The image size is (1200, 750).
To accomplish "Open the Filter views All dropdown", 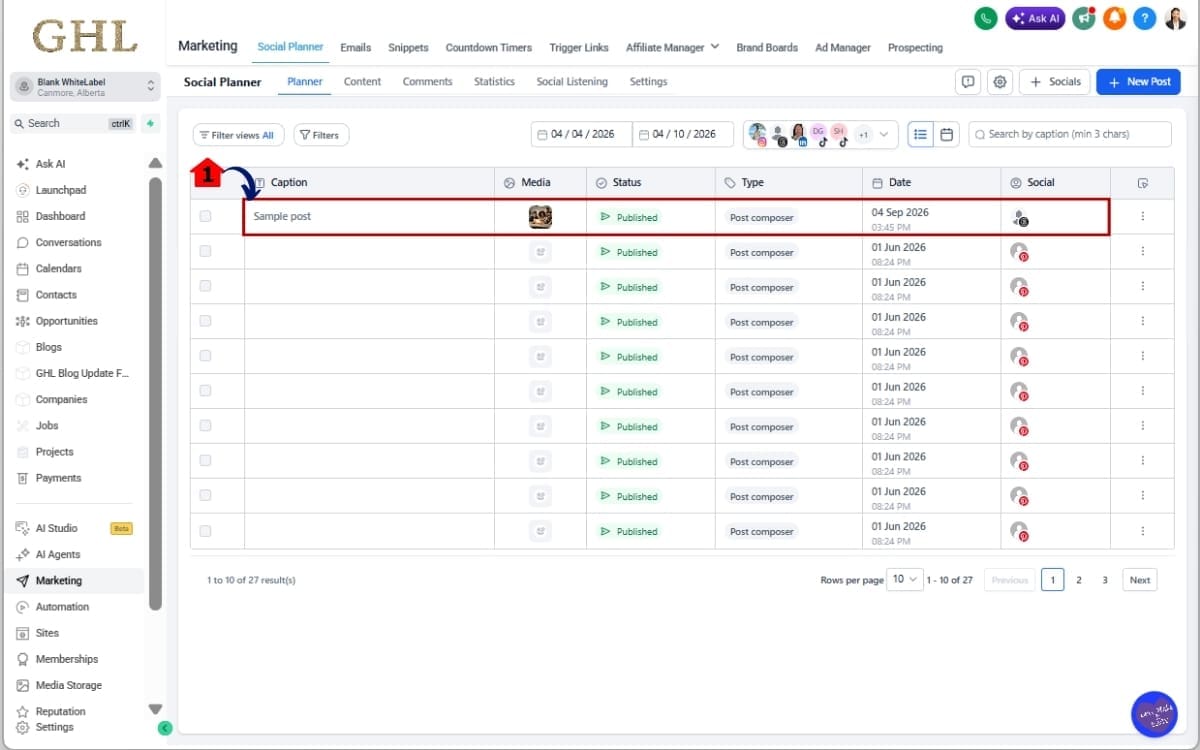I will point(238,135).
